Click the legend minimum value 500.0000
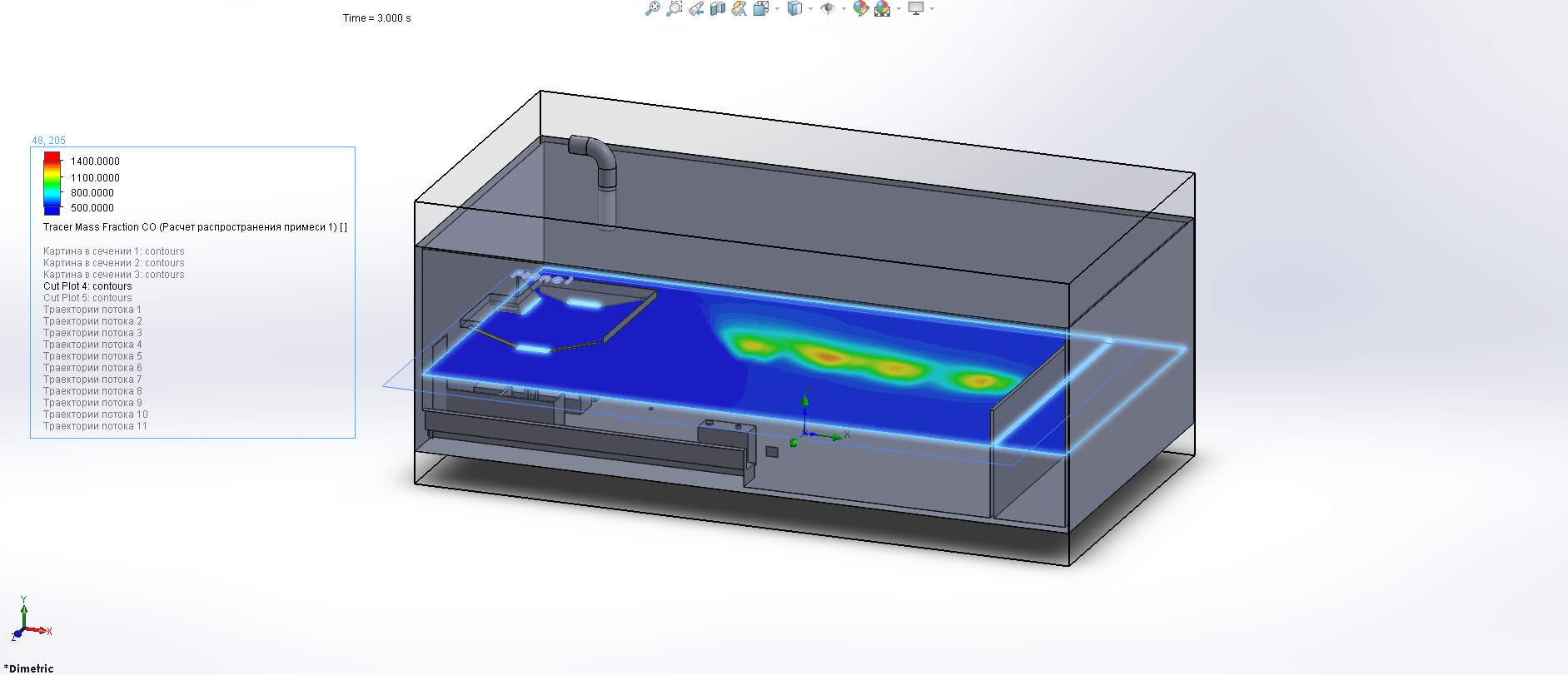 click(92, 208)
